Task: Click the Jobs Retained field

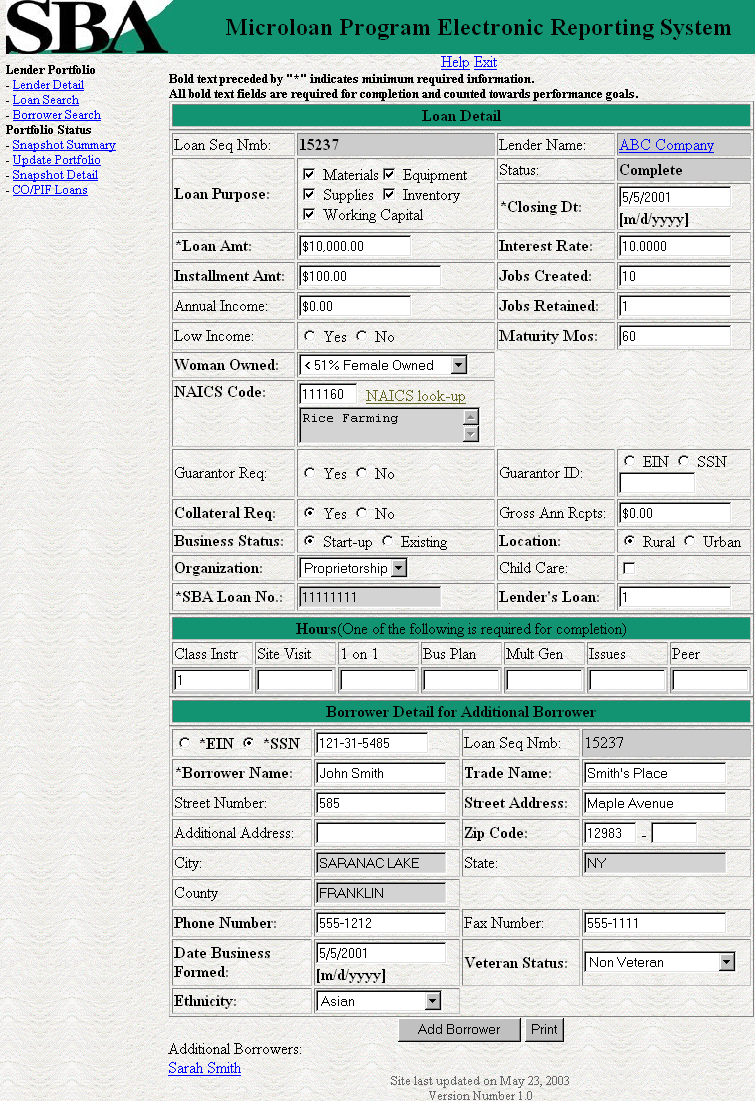Action: pyautogui.click(x=675, y=306)
